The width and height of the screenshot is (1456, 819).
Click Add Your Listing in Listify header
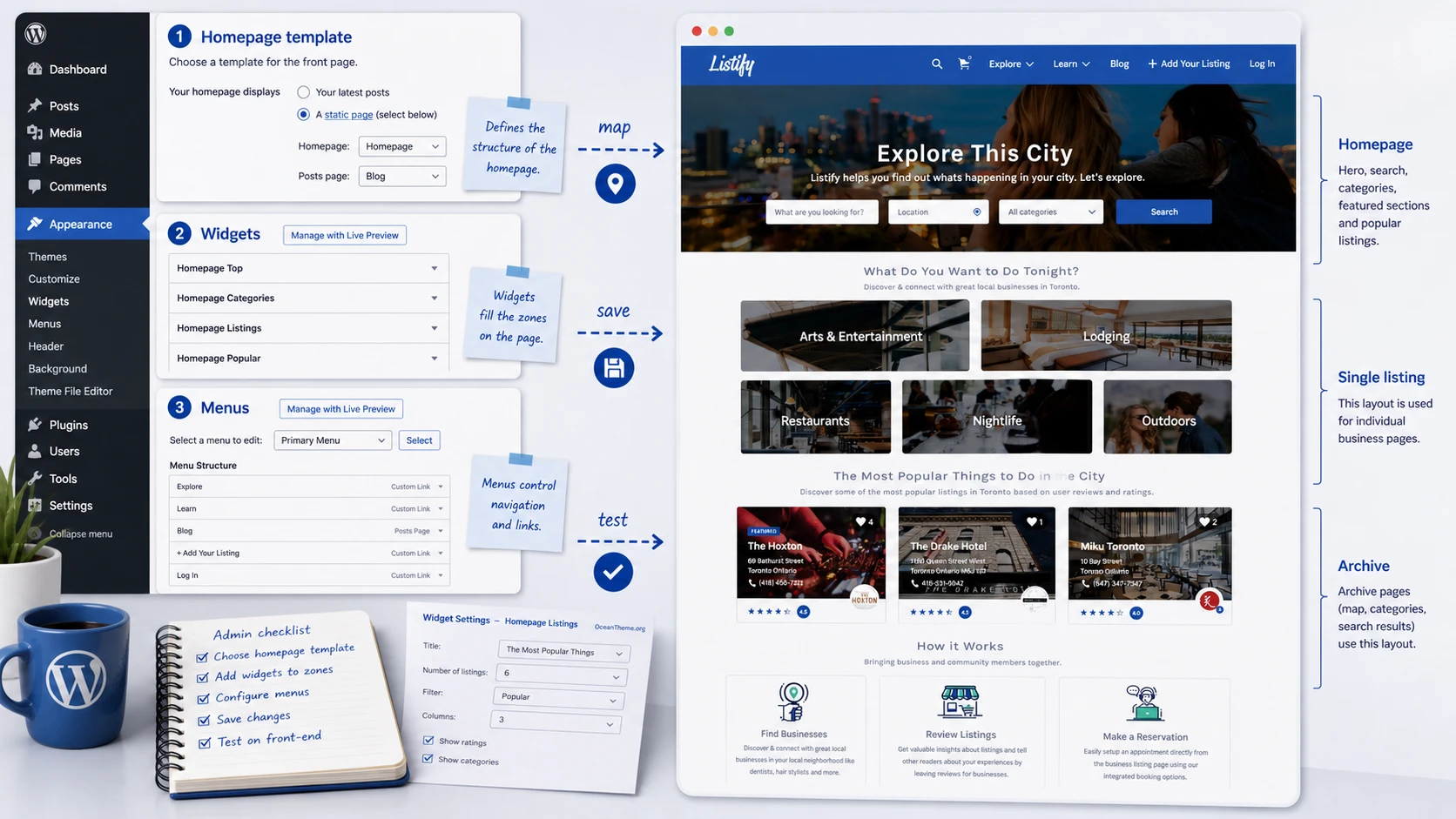coord(1189,64)
